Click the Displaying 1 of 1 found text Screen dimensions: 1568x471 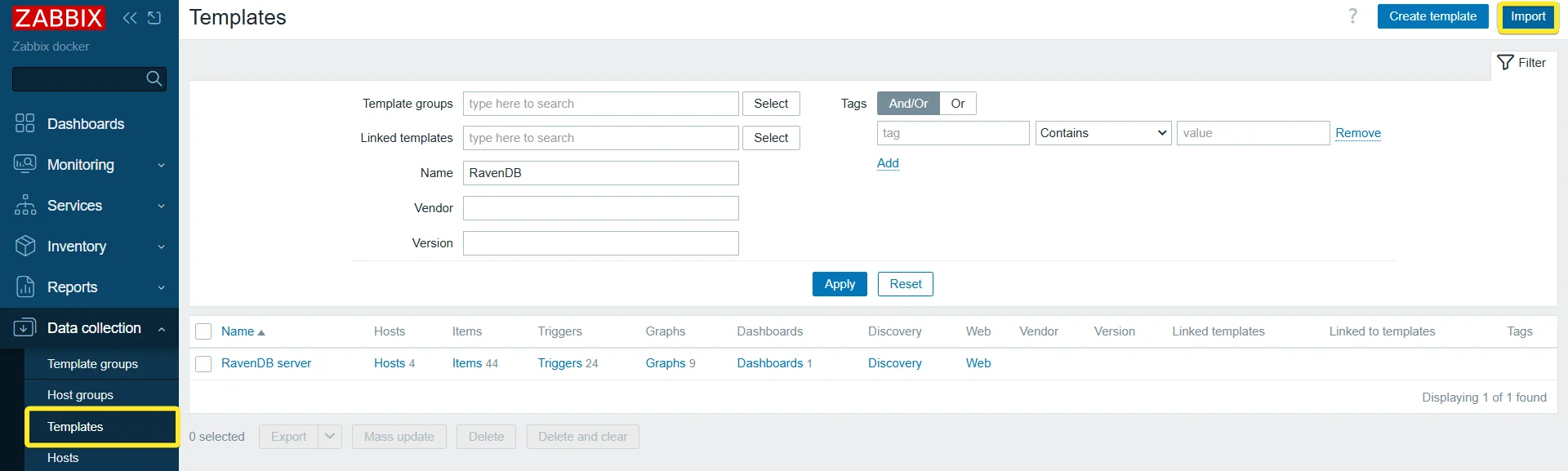[1484, 398]
